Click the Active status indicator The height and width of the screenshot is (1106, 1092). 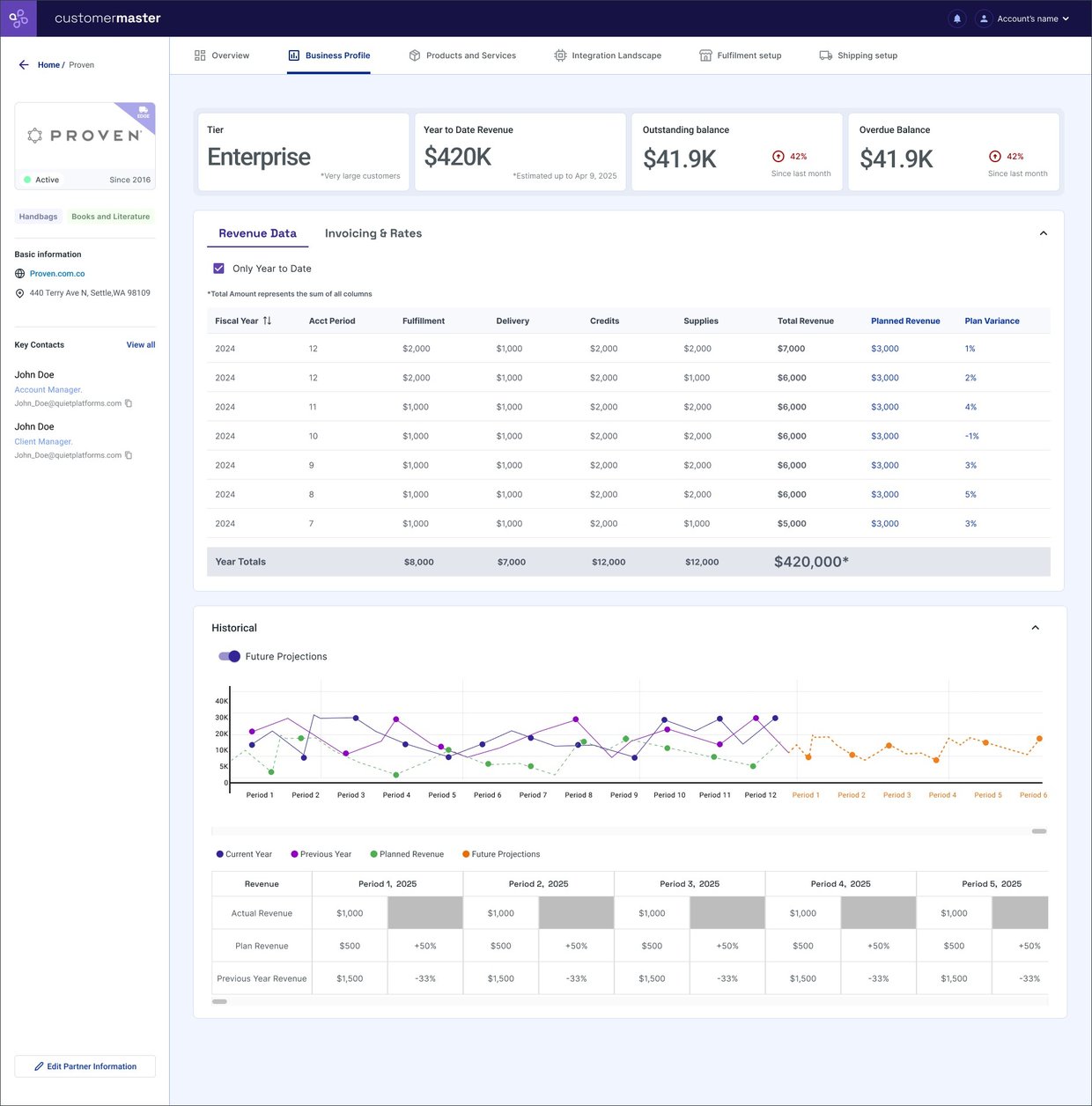41,180
